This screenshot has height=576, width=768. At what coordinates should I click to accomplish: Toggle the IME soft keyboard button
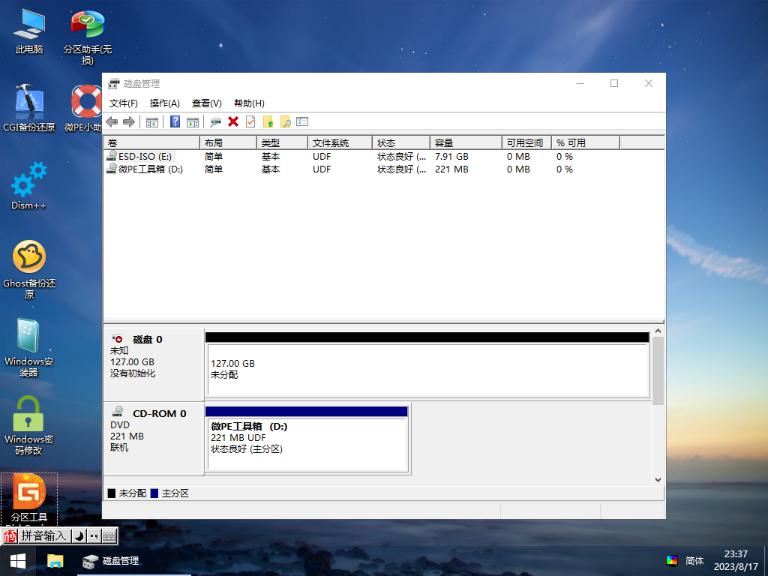pyautogui.click(x=109, y=536)
